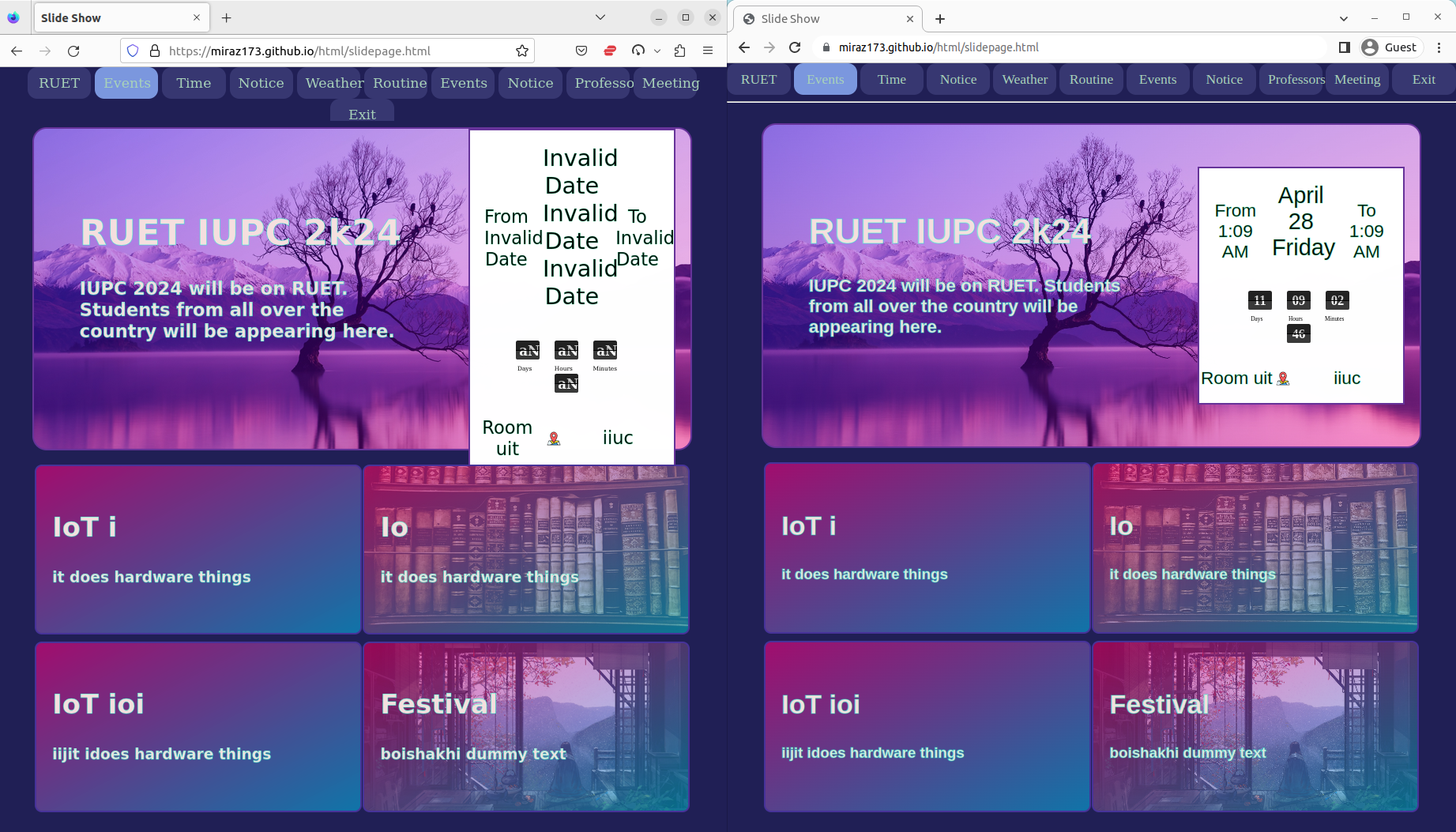
Task: Close the Slide Show tab in Firefox
Action: click(197, 17)
